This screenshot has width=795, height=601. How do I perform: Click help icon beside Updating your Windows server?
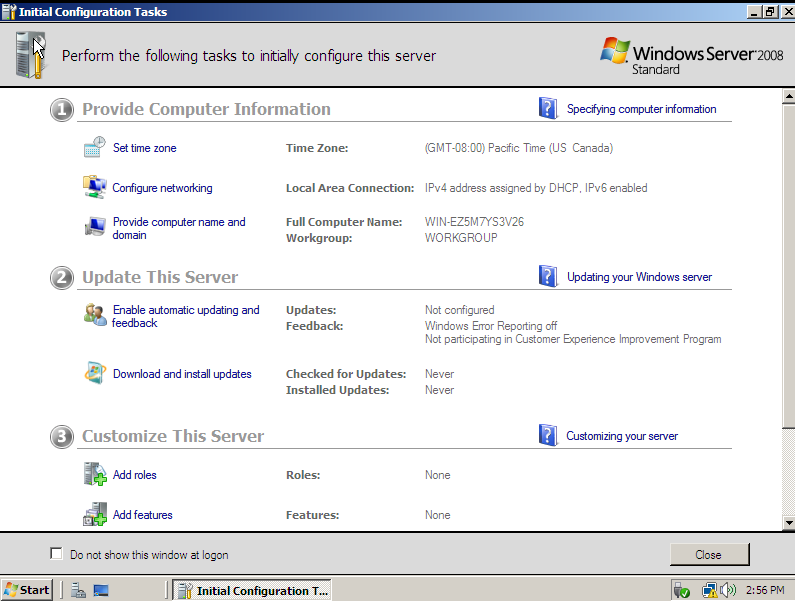click(x=548, y=276)
